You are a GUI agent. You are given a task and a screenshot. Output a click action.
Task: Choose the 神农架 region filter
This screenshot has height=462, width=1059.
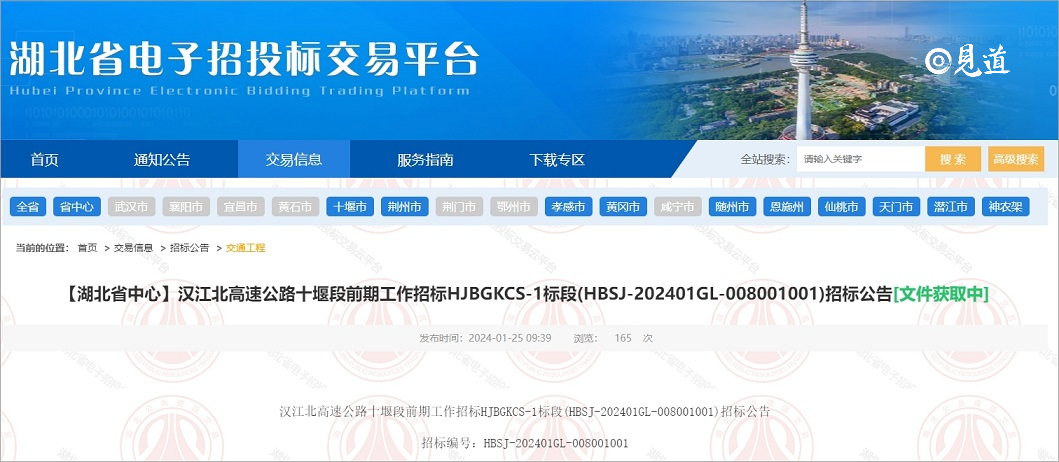click(1003, 207)
